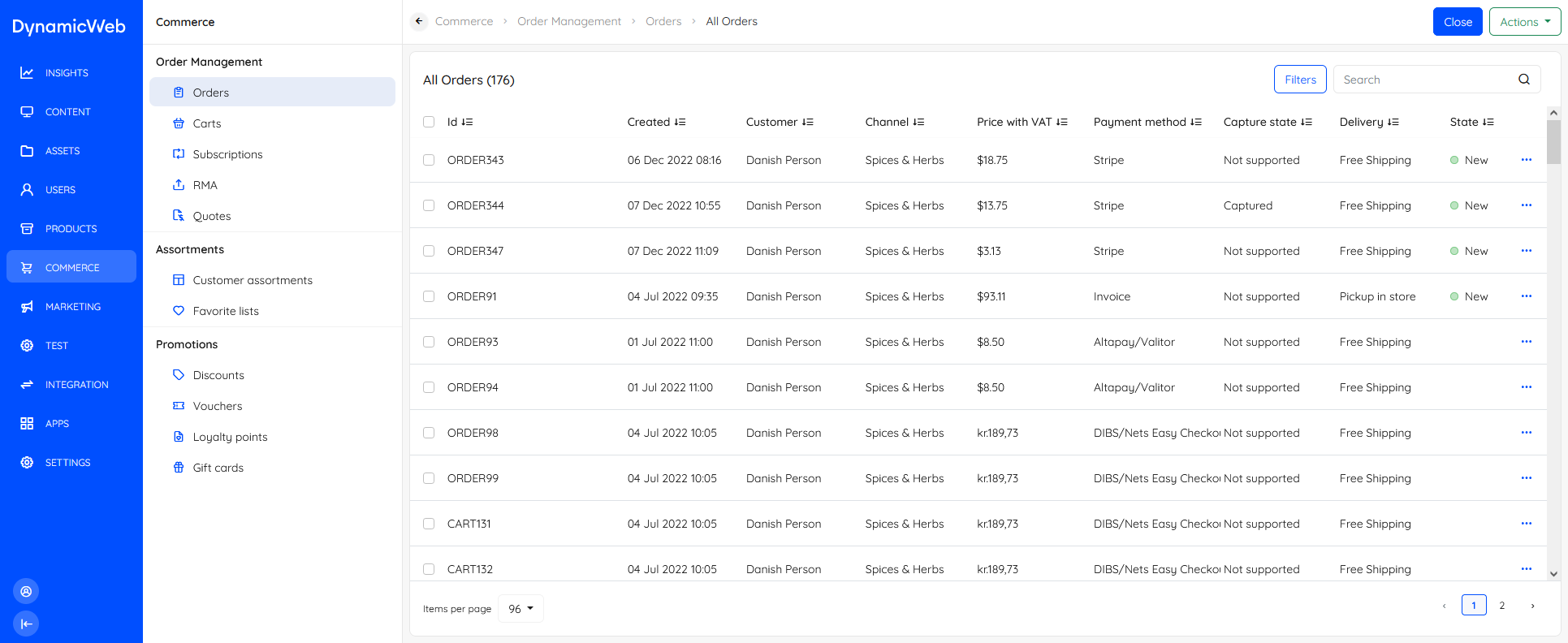The image size is (1568, 643).
Task: Select checkbox for ORDER93
Action: coord(429,342)
